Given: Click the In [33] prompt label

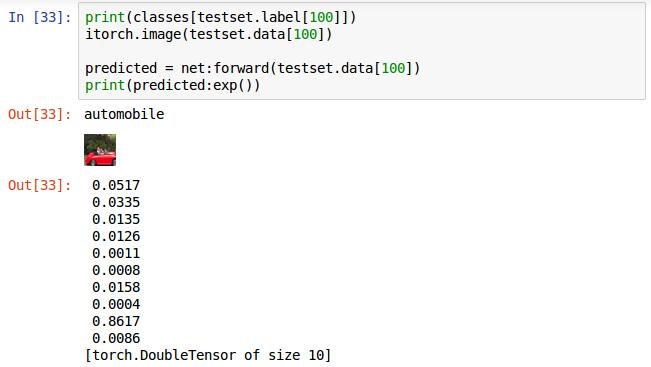Looking at the screenshot, I should 40,17.
